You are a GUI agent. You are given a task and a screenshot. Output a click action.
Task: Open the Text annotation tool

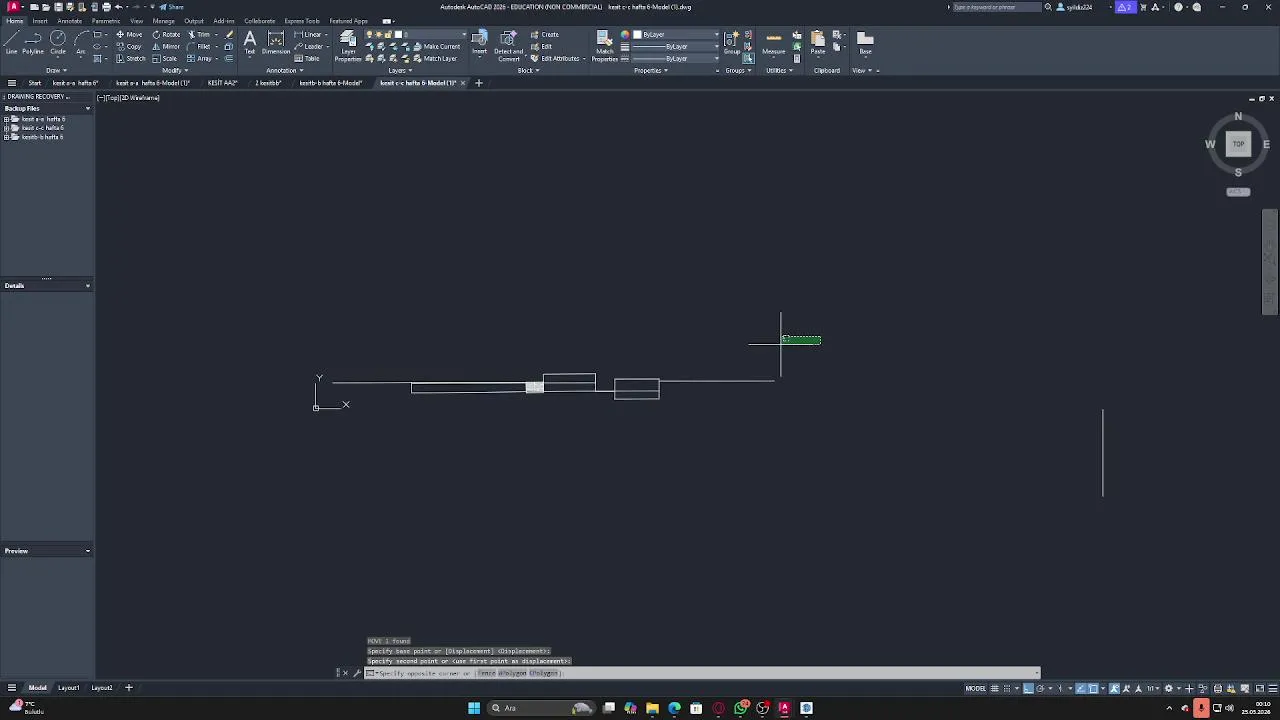[250, 42]
